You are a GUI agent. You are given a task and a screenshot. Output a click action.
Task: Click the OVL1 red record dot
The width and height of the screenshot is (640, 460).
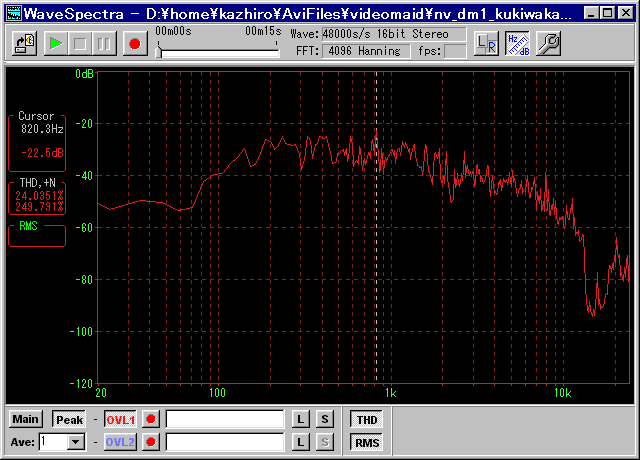pyautogui.click(x=151, y=419)
